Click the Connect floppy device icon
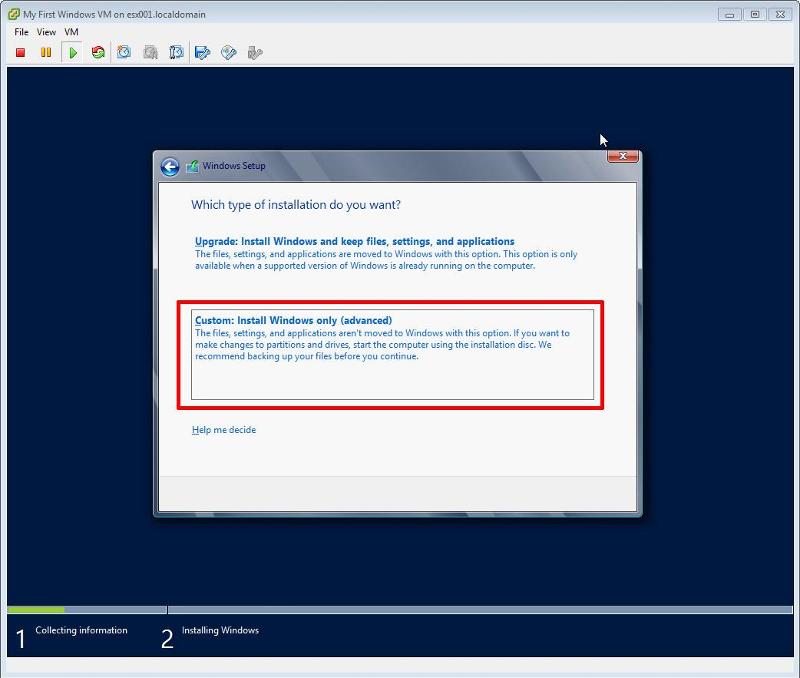 coord(203,53)
